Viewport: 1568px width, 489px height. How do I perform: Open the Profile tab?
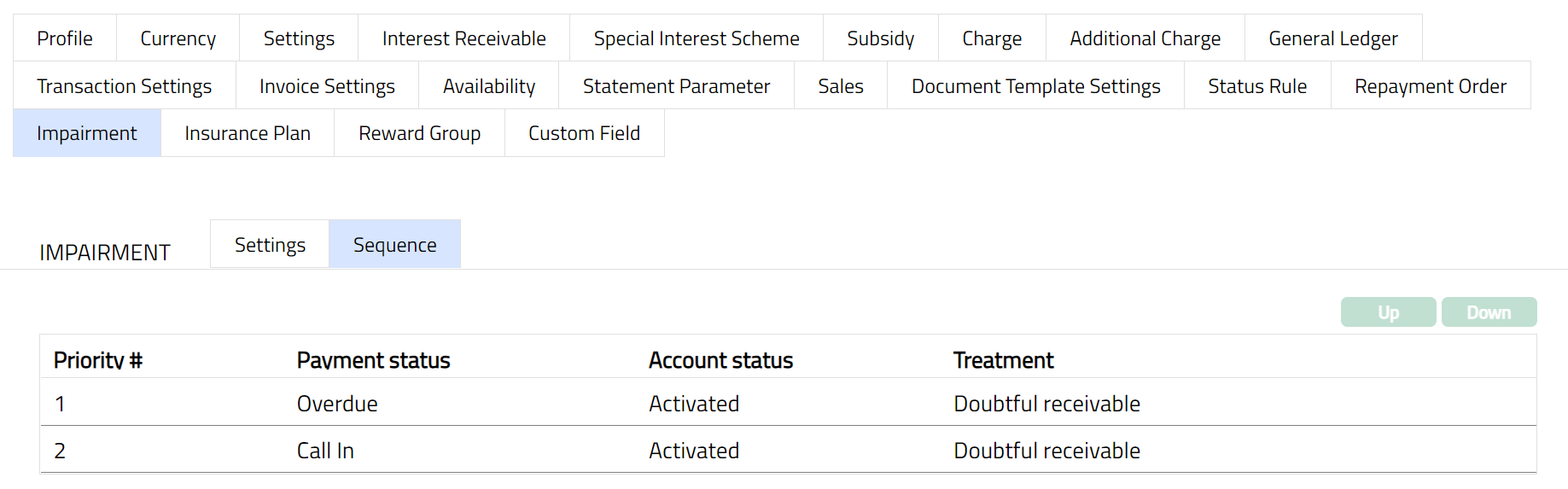65,38
